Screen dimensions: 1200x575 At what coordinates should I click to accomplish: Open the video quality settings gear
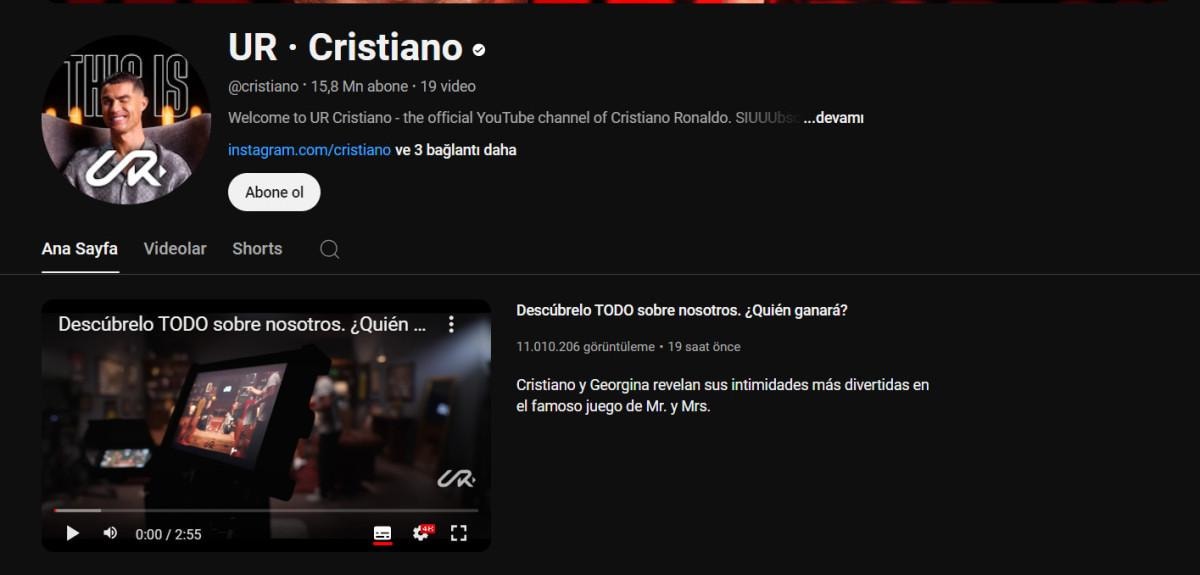point(422,533)
